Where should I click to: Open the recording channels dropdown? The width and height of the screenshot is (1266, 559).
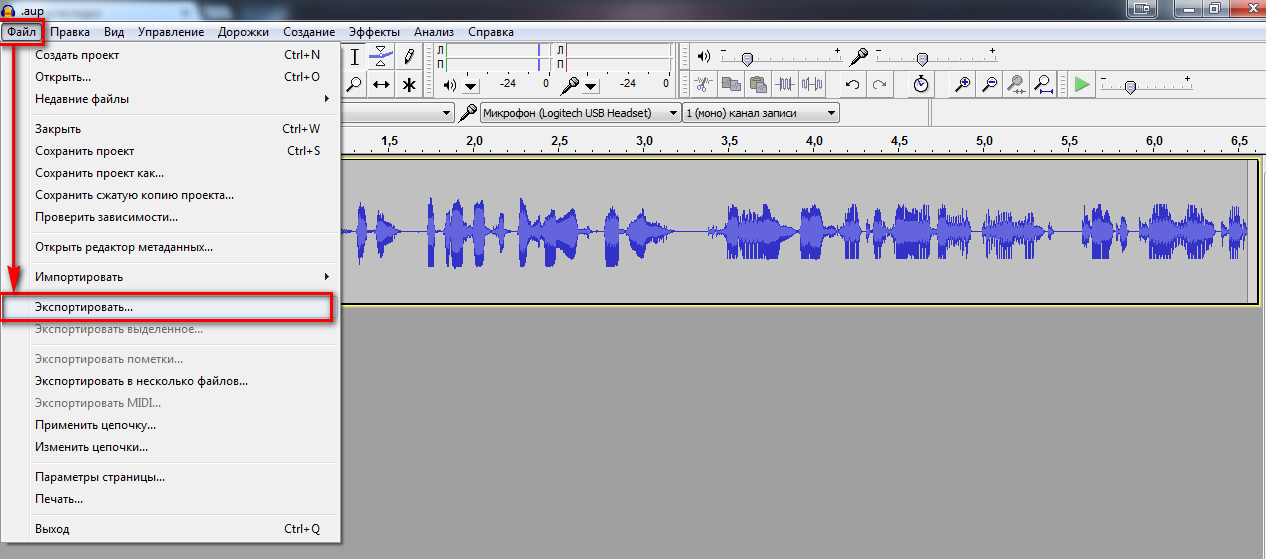[x=760, y=113]
